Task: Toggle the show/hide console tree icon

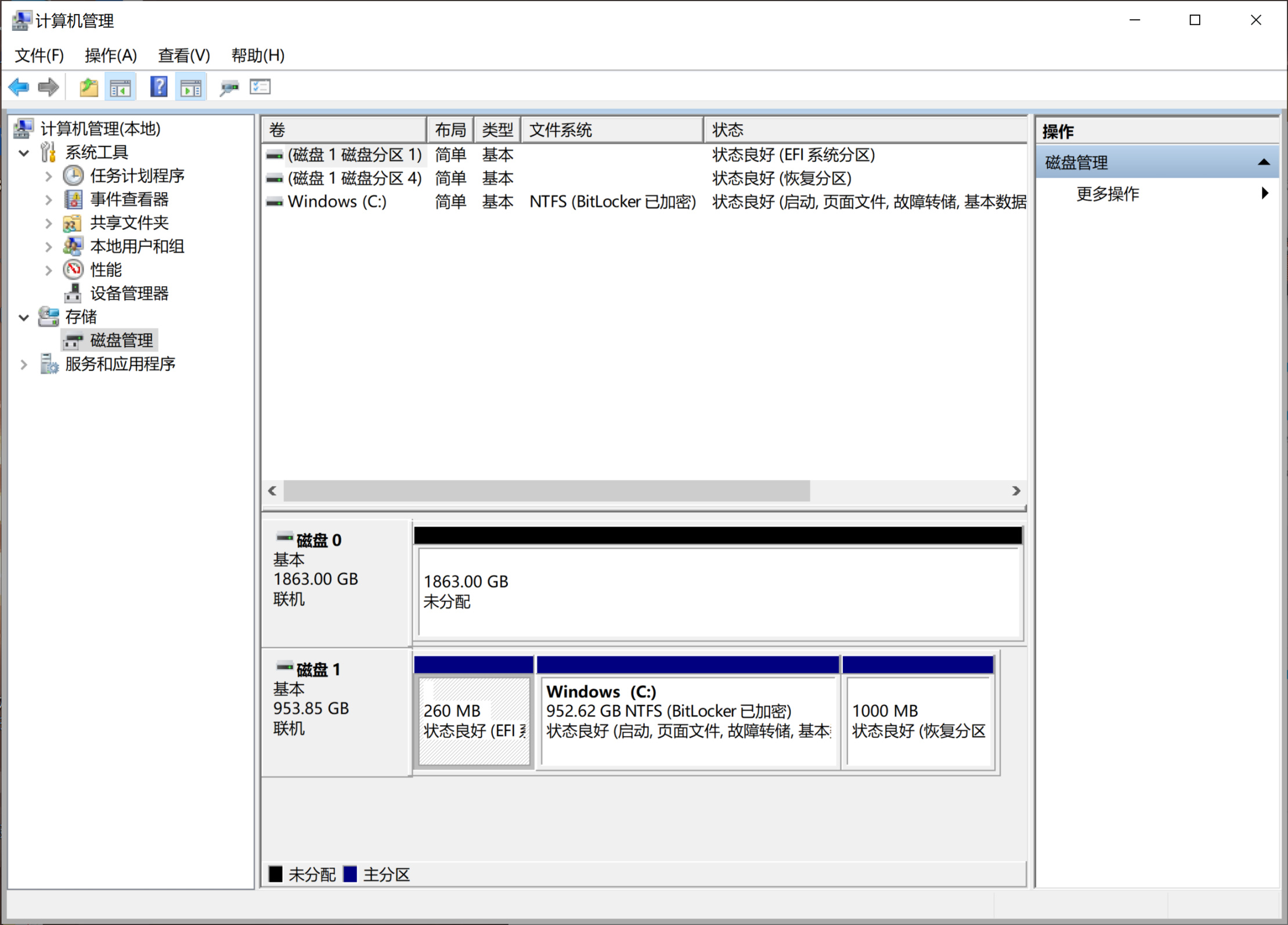Action: [x=120, y=88]
